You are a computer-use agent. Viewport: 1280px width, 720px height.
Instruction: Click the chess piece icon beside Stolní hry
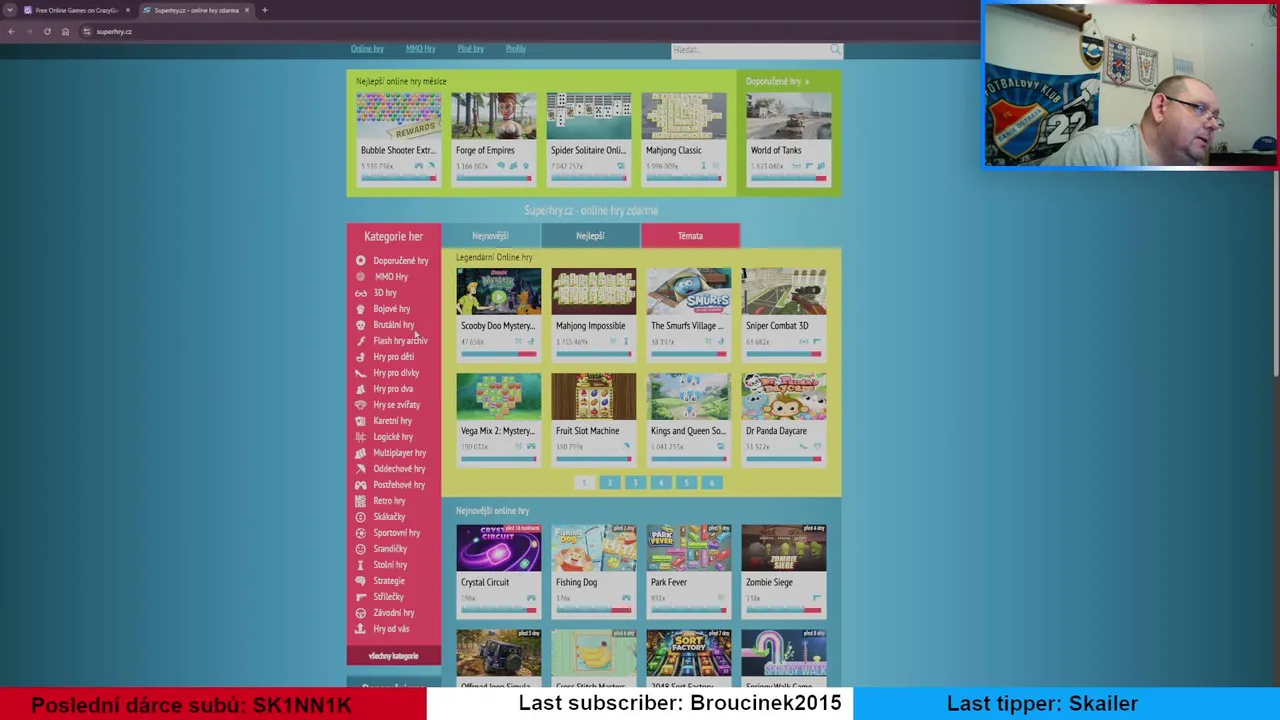point(361,565)
